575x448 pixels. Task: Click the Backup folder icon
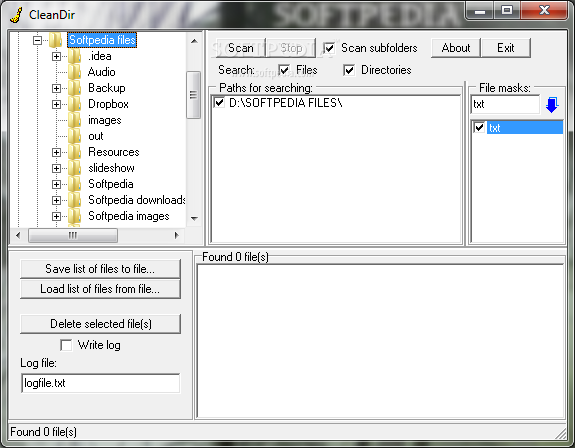point(75,88)
